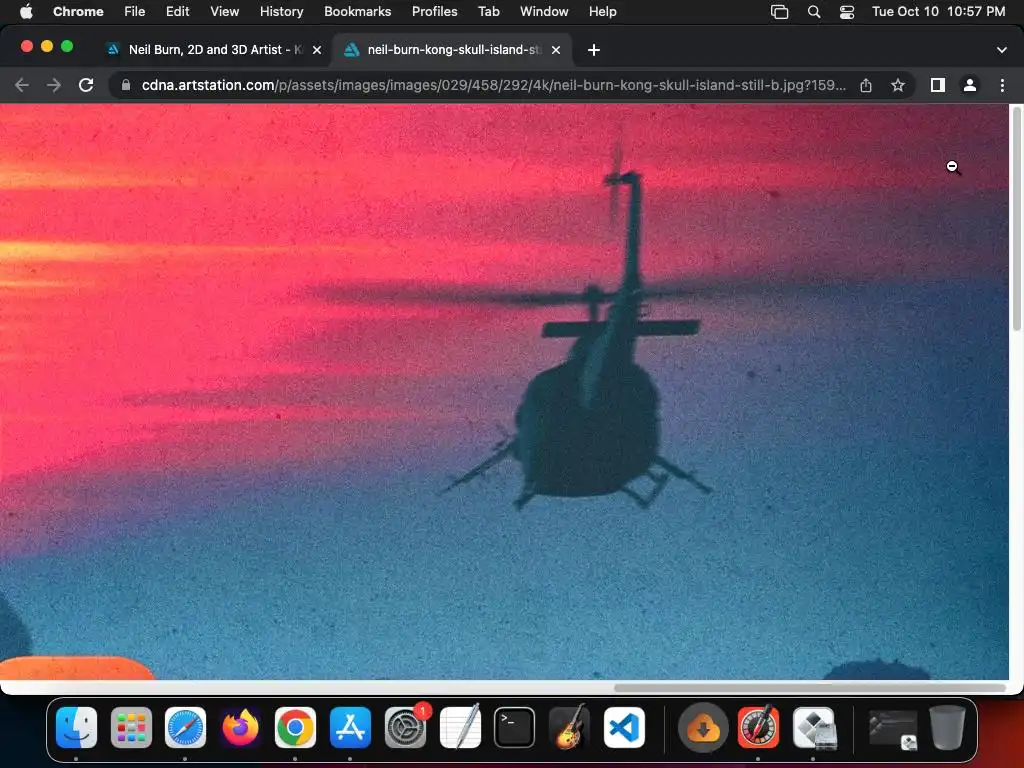Open the Help menu

(602, 12)
